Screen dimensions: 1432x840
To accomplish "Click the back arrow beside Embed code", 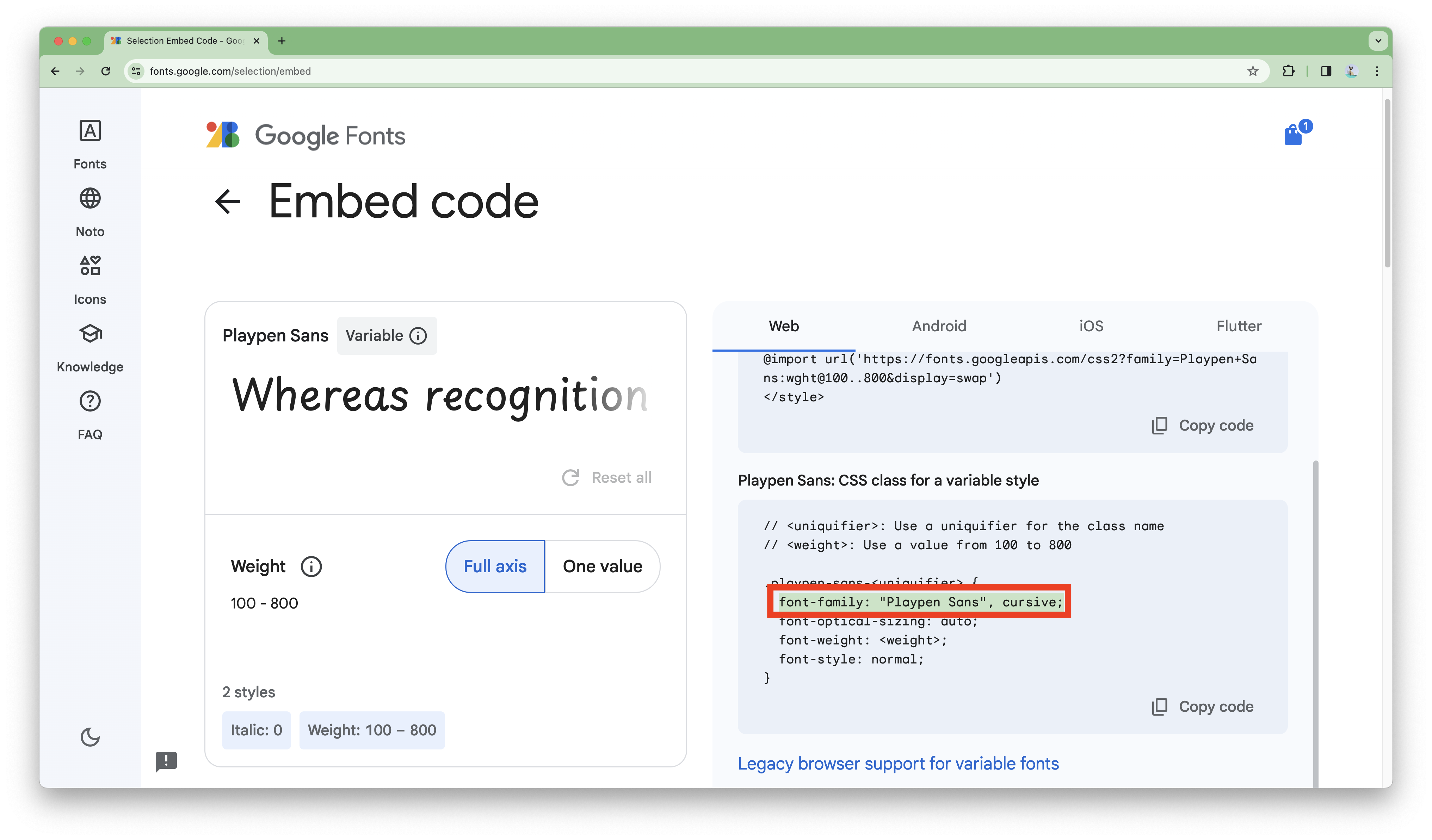I will pyautogui.click(x=228, y=202).
